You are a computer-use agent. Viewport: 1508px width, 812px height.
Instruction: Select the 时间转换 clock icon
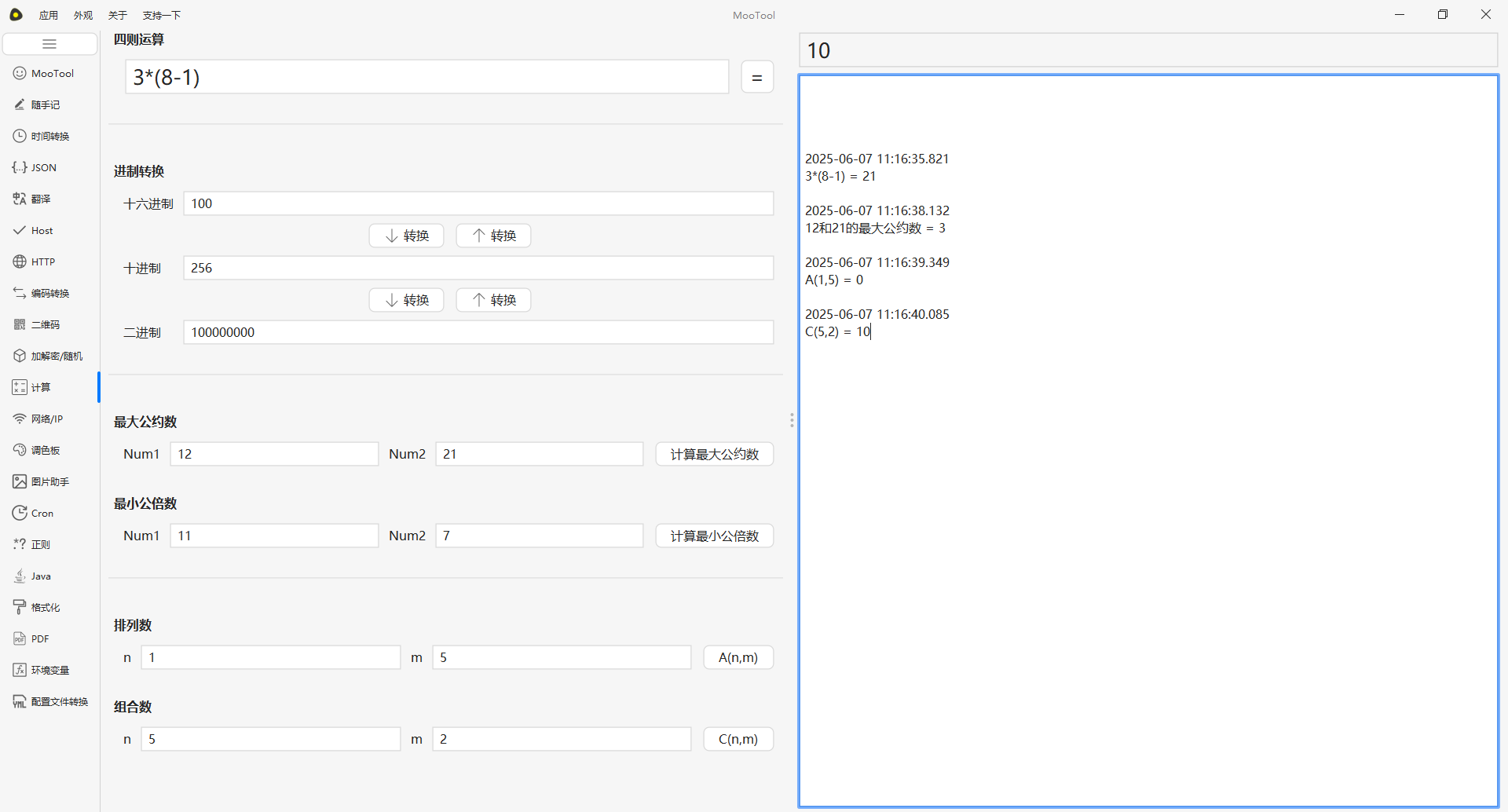(x=20, y=136)
